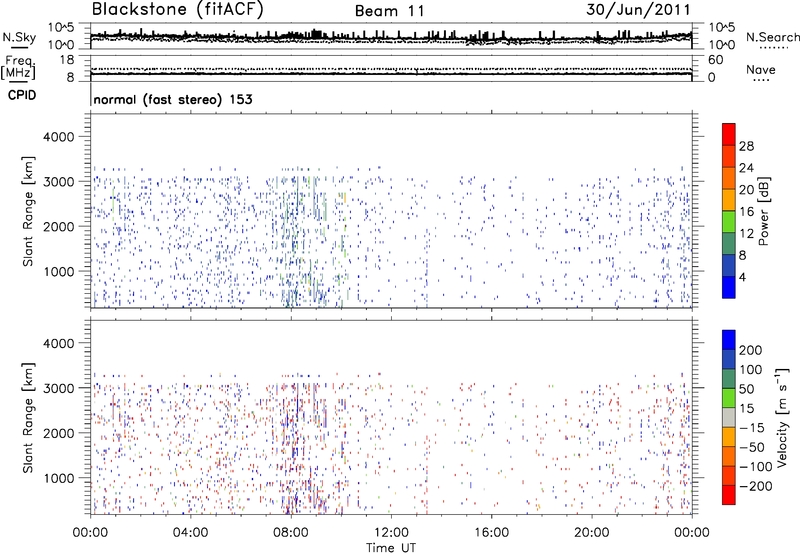800x554 pixels.
Task: Click the "Freq. [MHz]" axis label
Action: click(18, 68)
